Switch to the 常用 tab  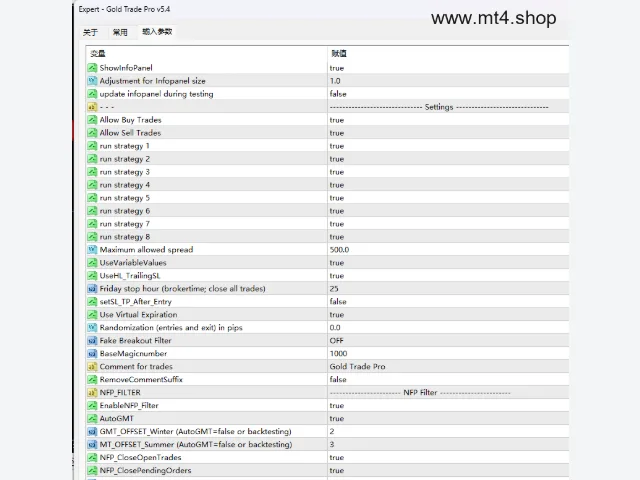pos(120,32)
